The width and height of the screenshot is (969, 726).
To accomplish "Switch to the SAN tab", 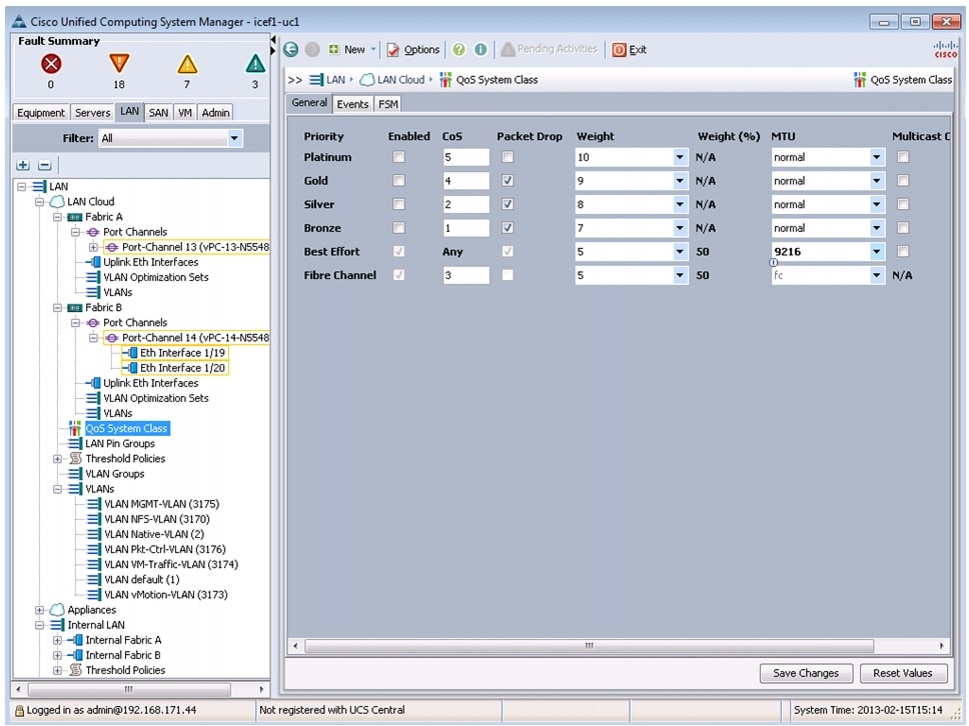I will [x=159, y=113].
